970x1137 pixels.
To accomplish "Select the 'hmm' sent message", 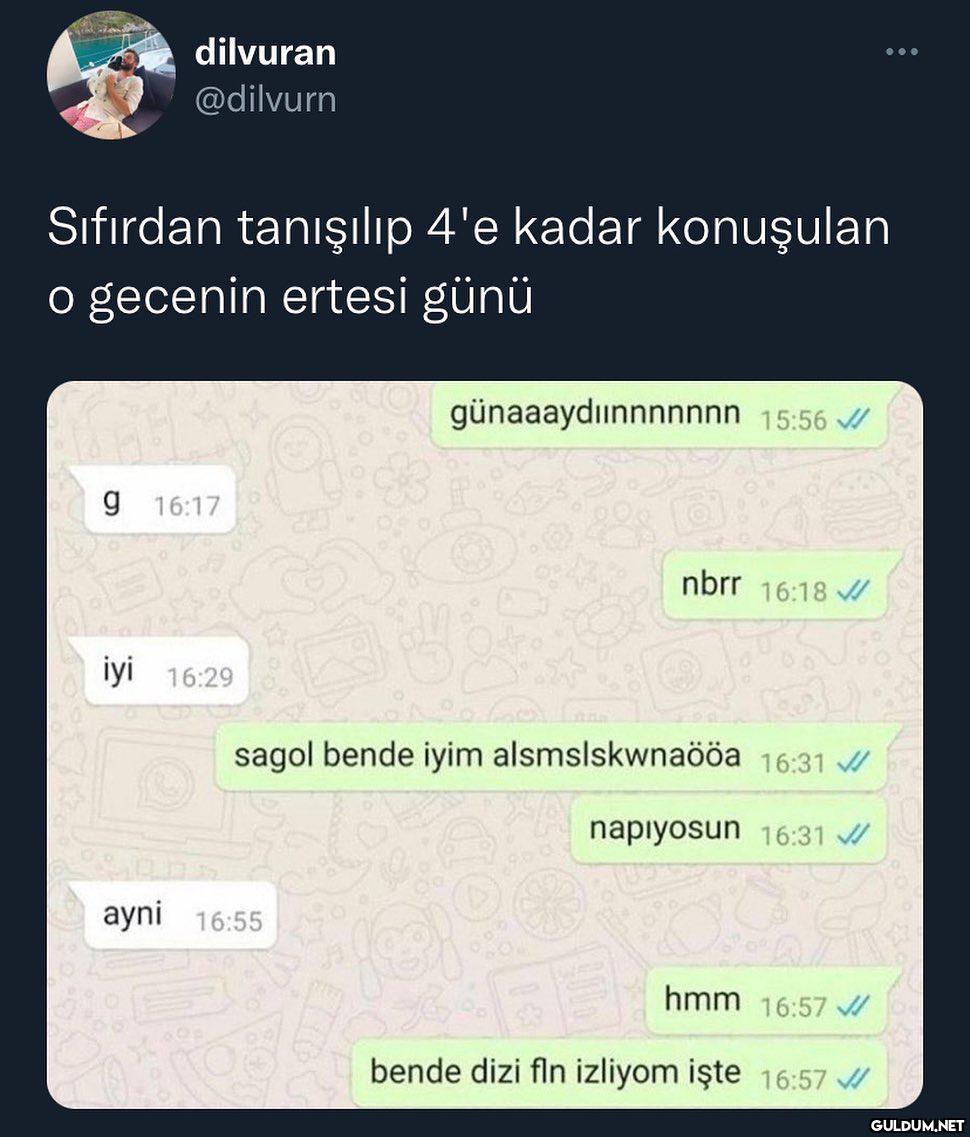I will (772, 1001).
